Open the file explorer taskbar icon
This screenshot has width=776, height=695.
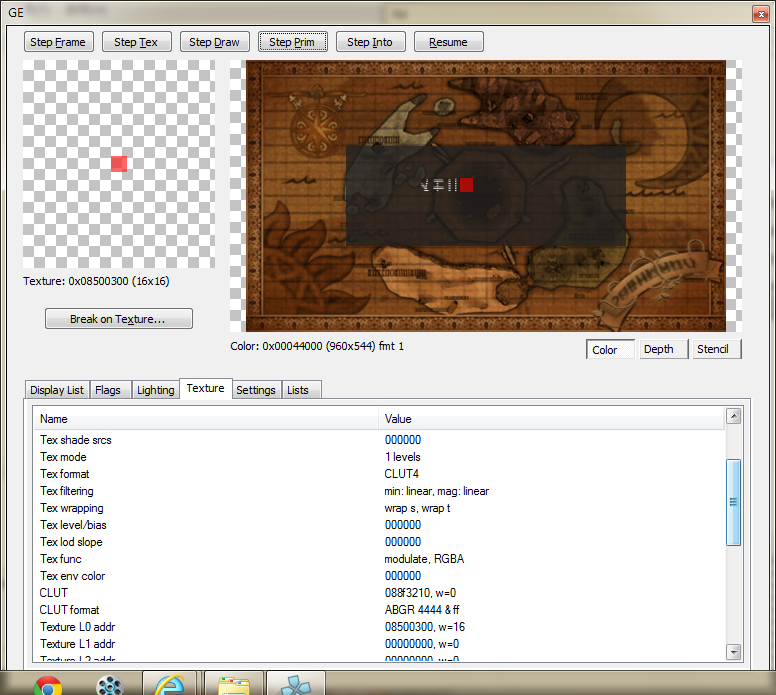[x=234, y=685]
